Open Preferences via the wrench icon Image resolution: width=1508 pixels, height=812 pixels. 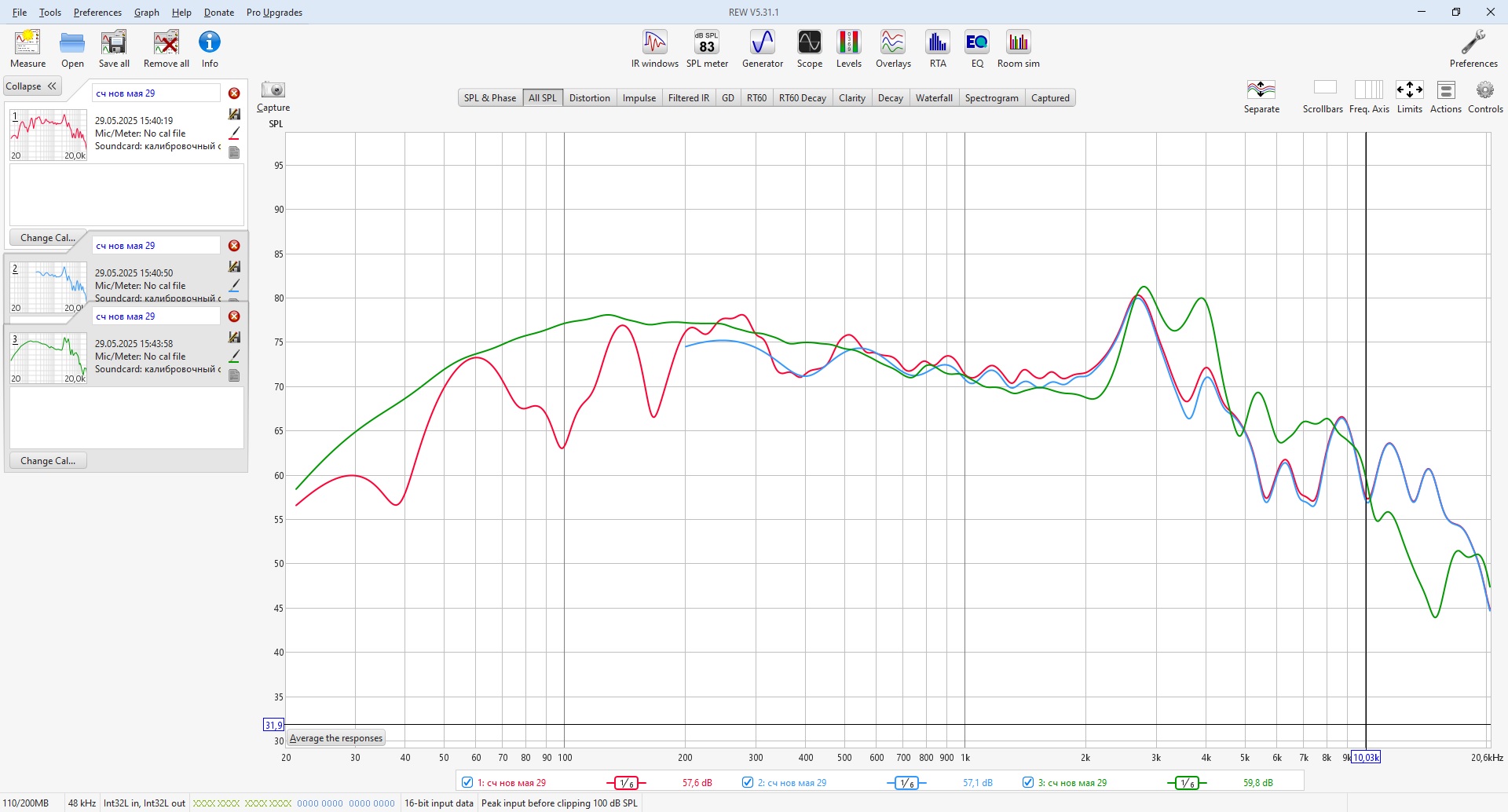[1473, 49]
